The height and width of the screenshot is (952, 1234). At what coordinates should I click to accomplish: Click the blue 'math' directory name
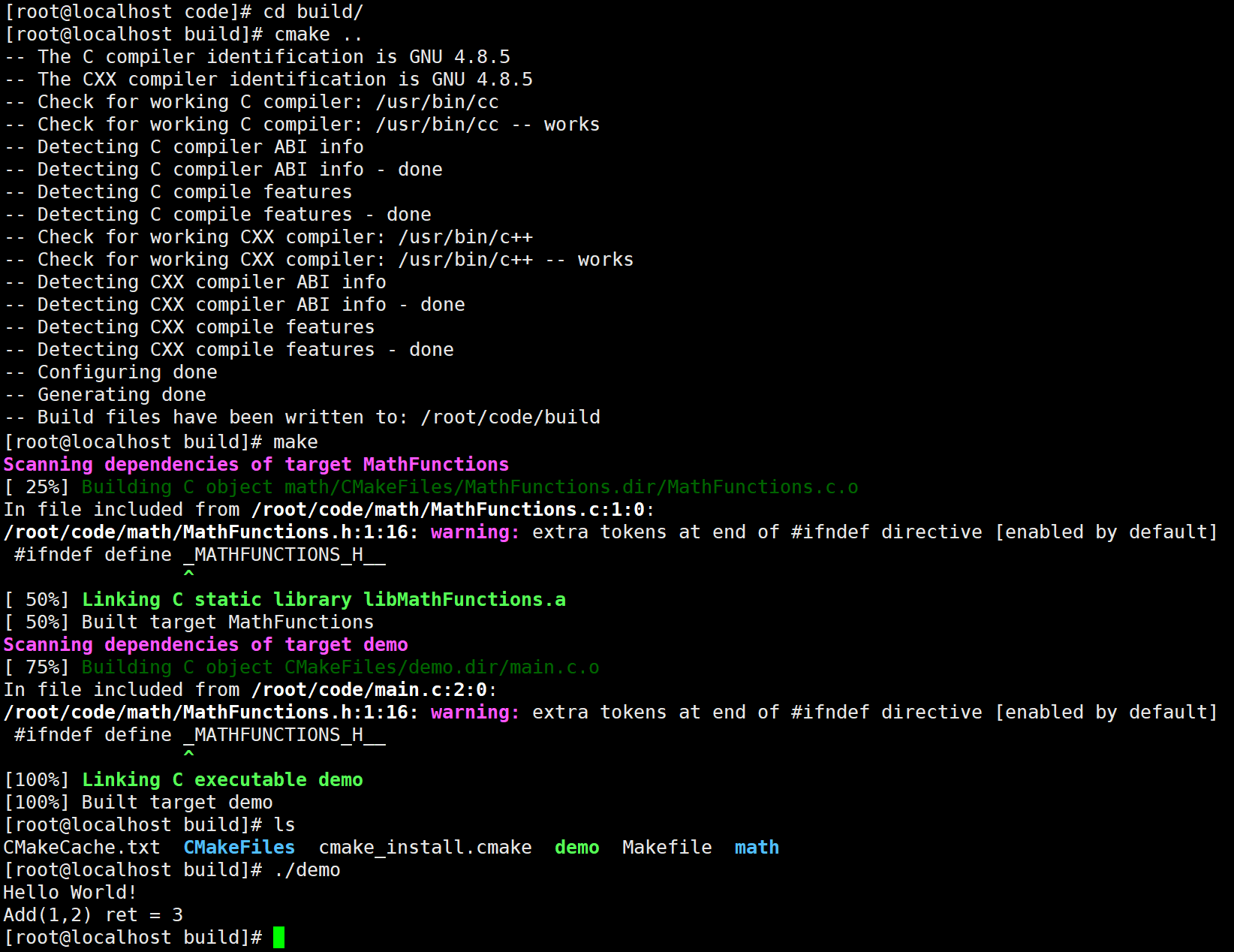coord(757,848)
